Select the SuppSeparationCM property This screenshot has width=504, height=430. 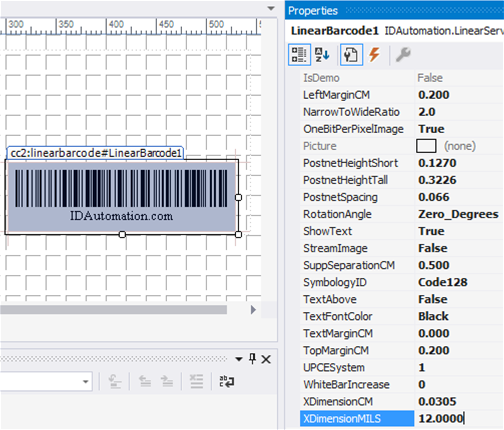coord(349,265)
